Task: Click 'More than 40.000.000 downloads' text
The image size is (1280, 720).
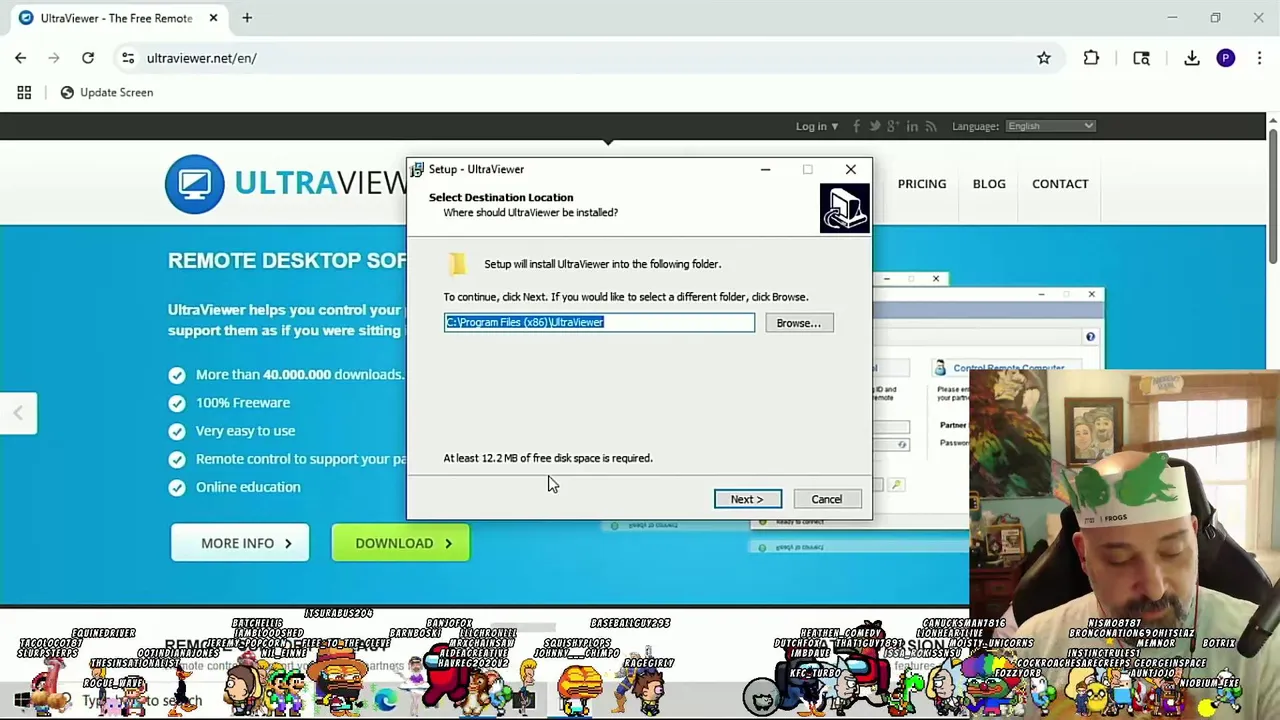Action: click(x=300, y=374)
